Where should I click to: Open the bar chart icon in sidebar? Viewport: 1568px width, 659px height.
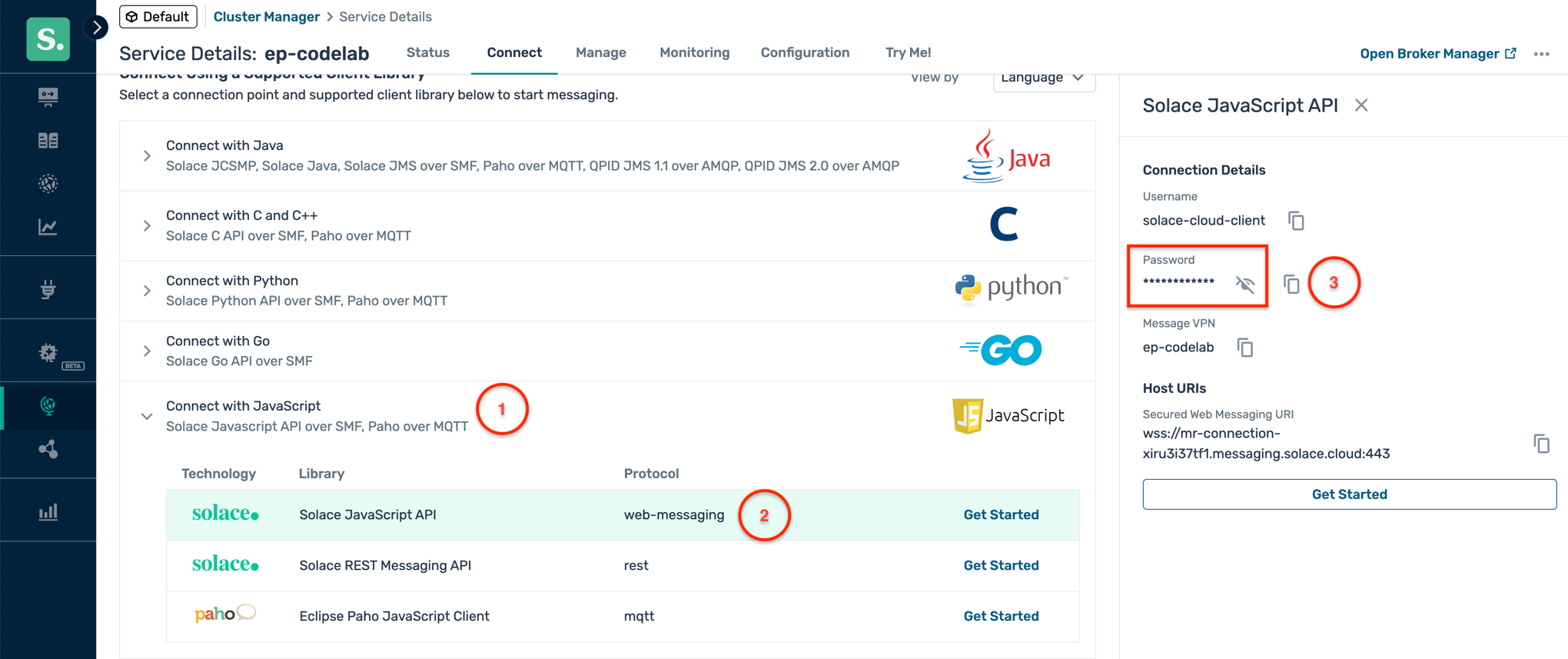tap(48, 511)
